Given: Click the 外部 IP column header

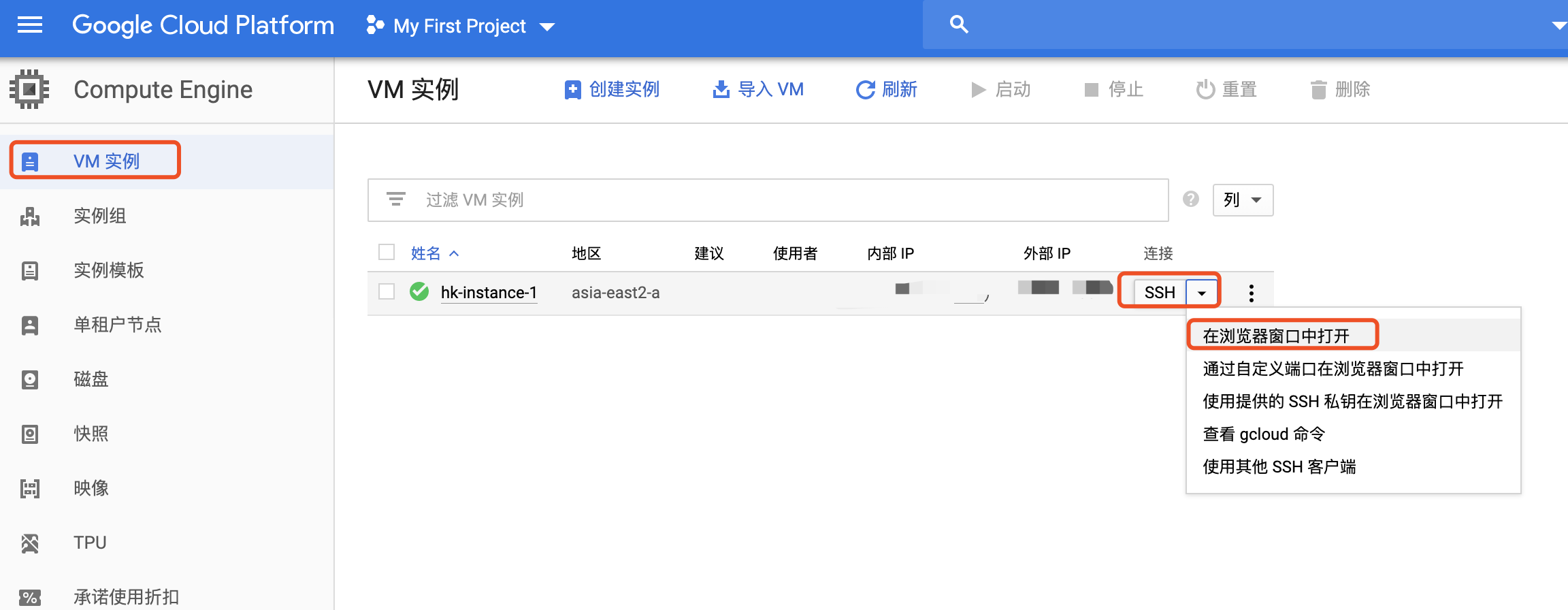Looking at the screenshot, I should (x=1047, y=253).
